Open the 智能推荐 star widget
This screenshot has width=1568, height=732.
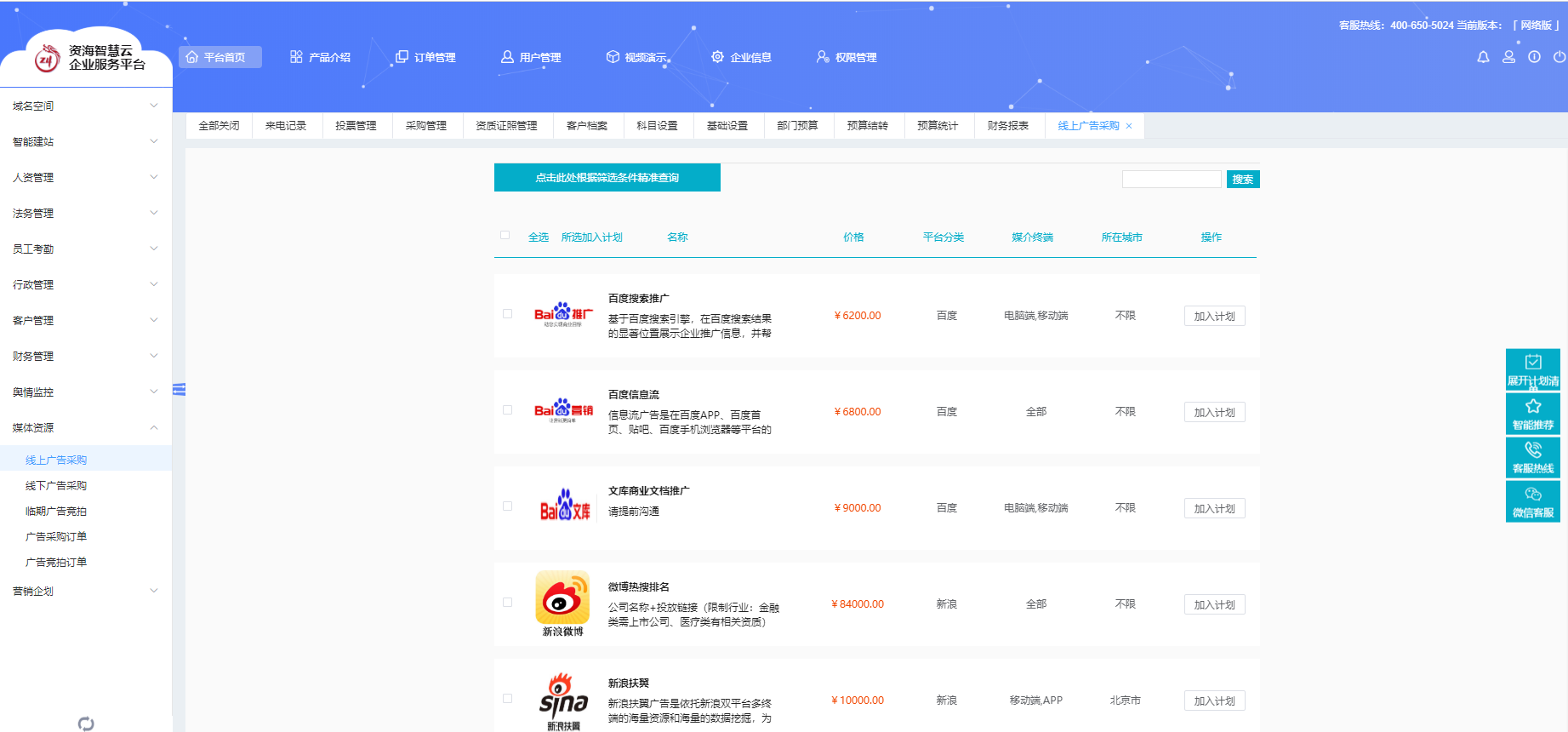pos(1532,414)
